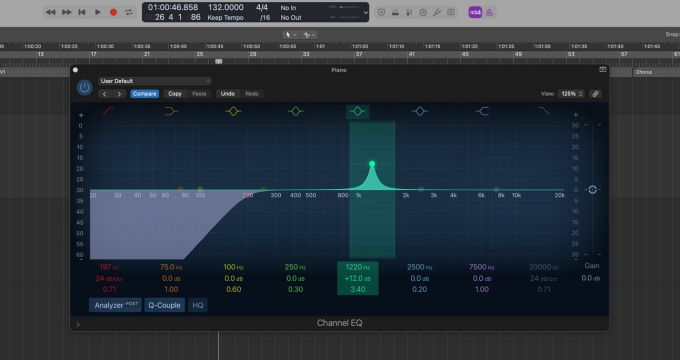Click the 197 Hz low-cut frequency value

click(109, 267)
